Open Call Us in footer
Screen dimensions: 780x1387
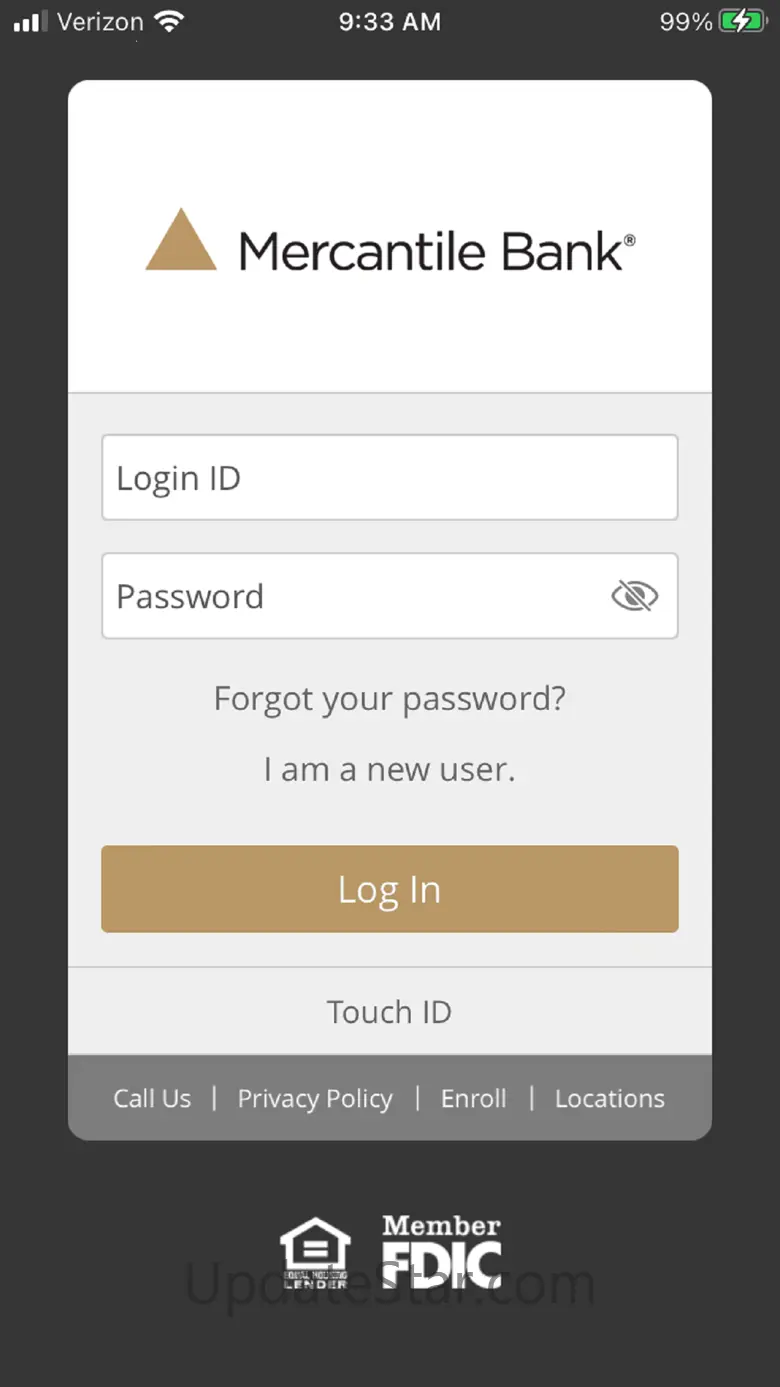click(152, 1099)
